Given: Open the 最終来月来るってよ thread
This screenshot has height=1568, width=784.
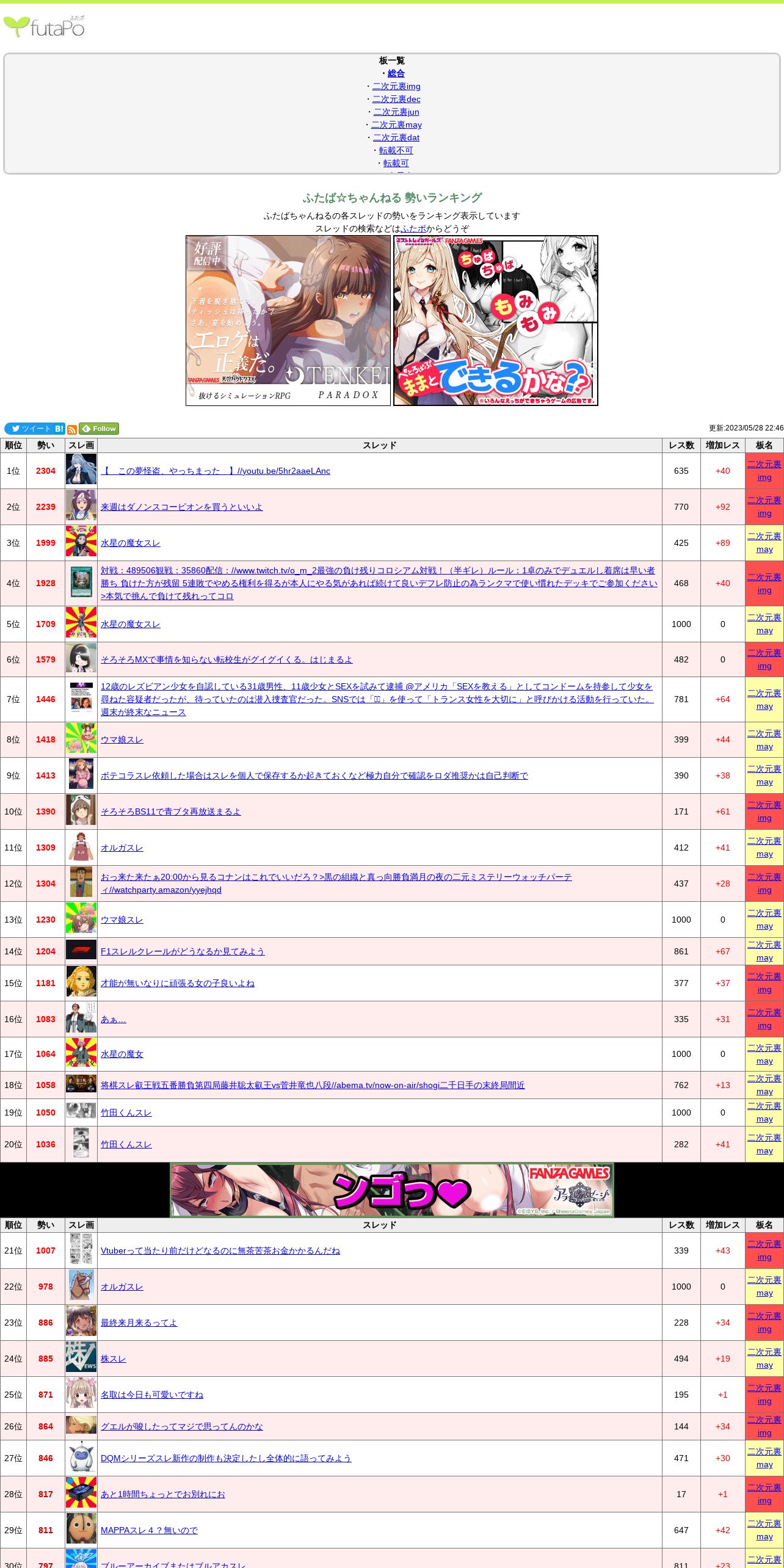Looking at the screenshot, I should click(139, 1323).
